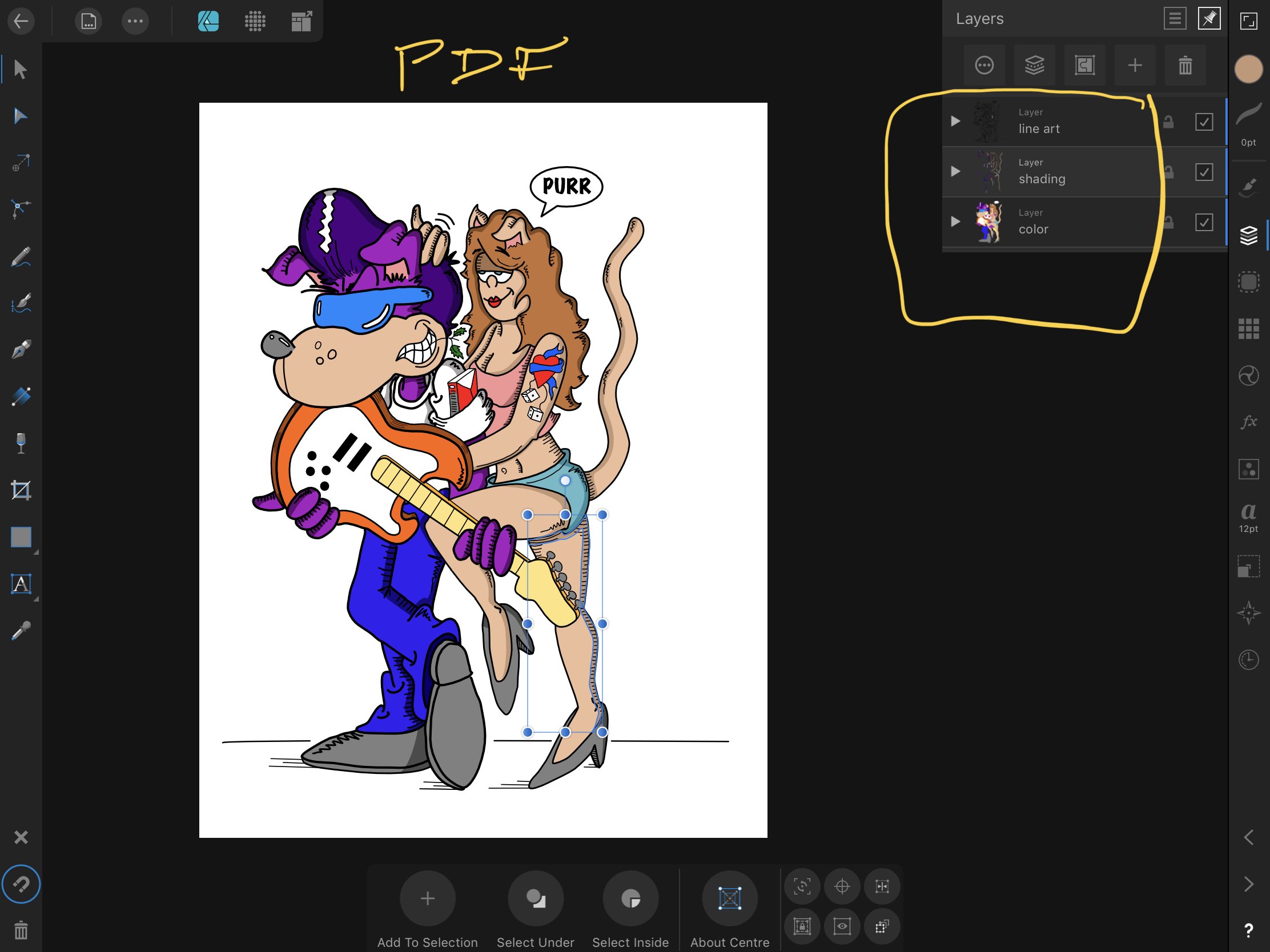
Task: Tap the redo right chevron
Action: 1248,884
